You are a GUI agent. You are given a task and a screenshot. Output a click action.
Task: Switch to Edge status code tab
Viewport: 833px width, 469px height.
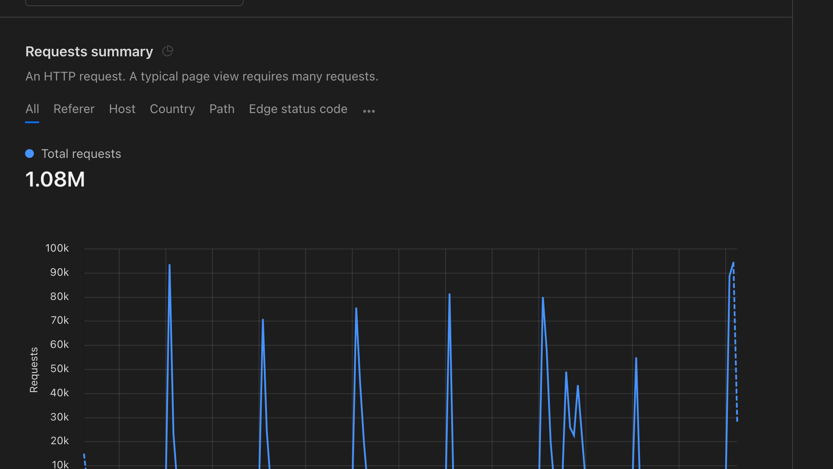pos(298,109)
